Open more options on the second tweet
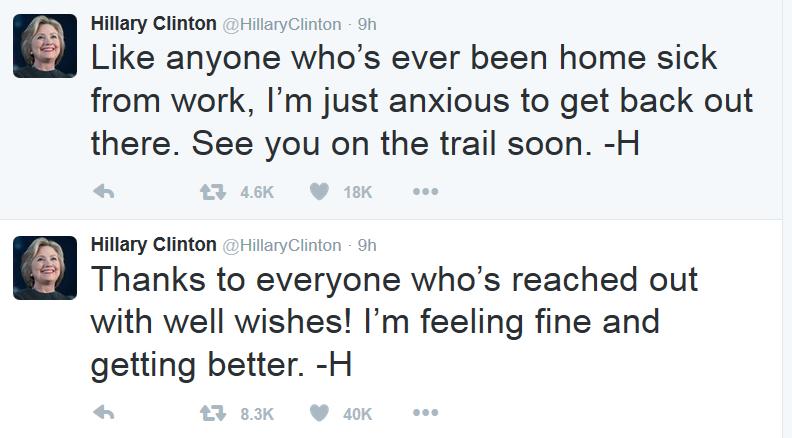The height and width of the screenshot is (438, 792). [x=425, y=413]
